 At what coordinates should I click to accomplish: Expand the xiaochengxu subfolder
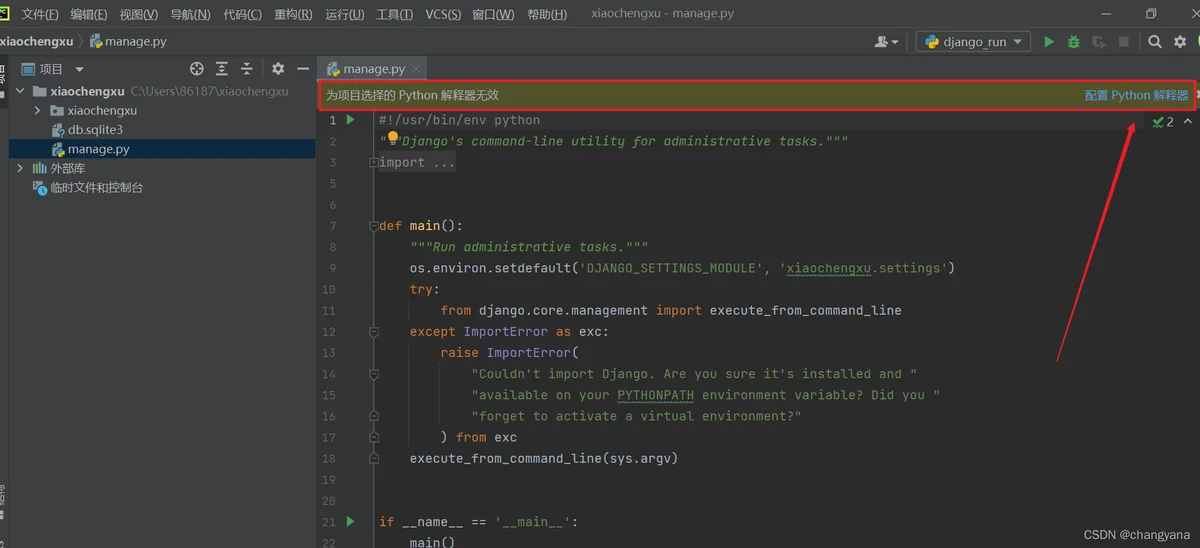click(x=38, y=110)
